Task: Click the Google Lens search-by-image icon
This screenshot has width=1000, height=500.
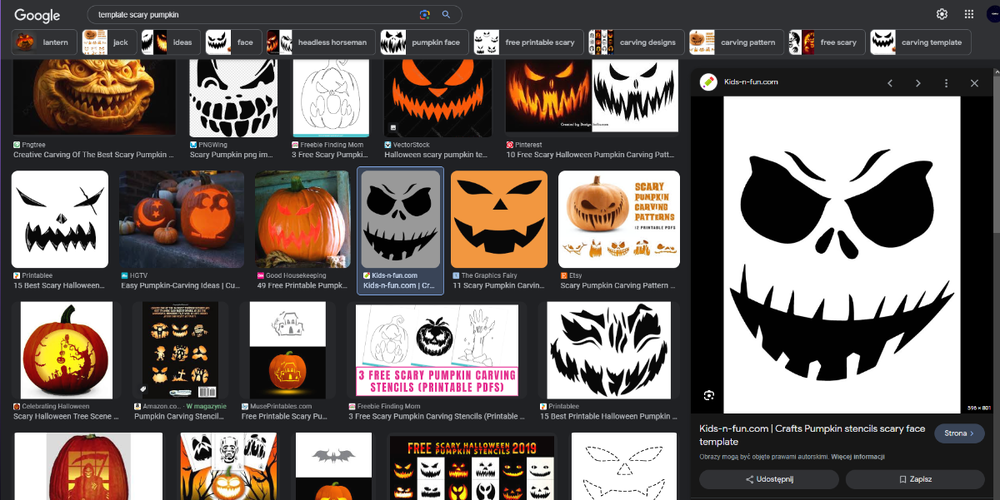Action: tap(425, 15)
